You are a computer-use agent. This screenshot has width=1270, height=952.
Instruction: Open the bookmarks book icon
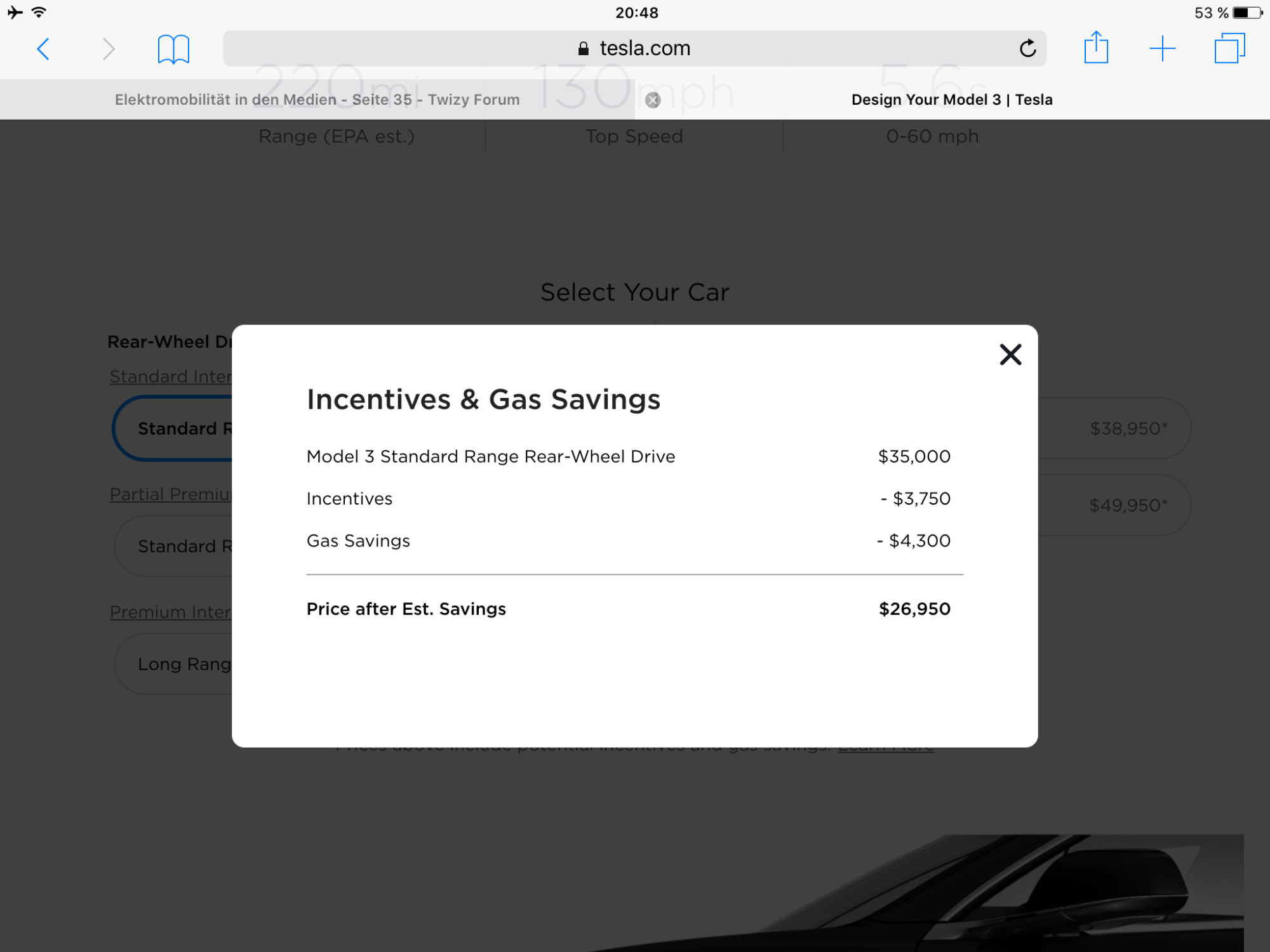(x=173, y=49)
